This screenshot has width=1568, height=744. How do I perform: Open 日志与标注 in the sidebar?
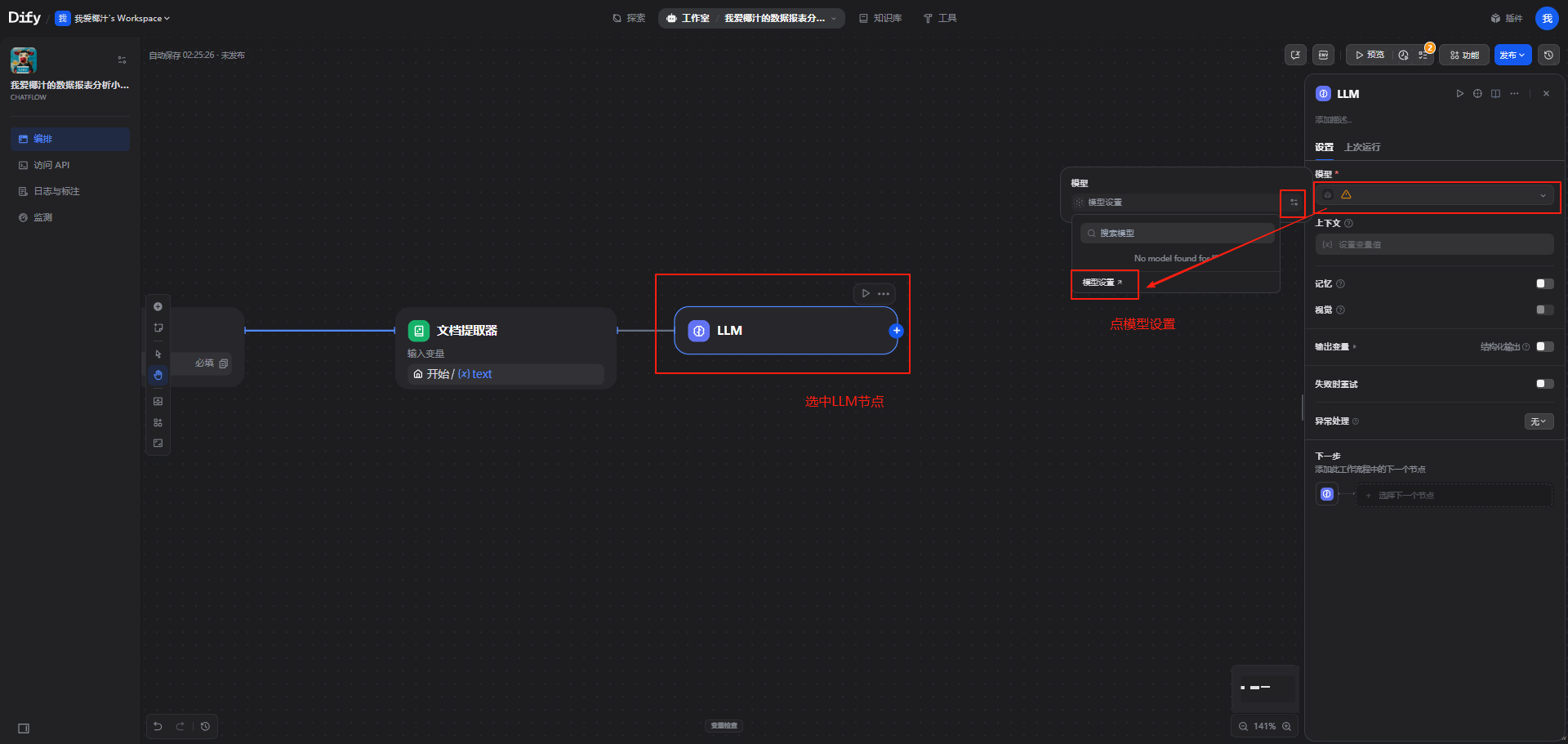70,191
